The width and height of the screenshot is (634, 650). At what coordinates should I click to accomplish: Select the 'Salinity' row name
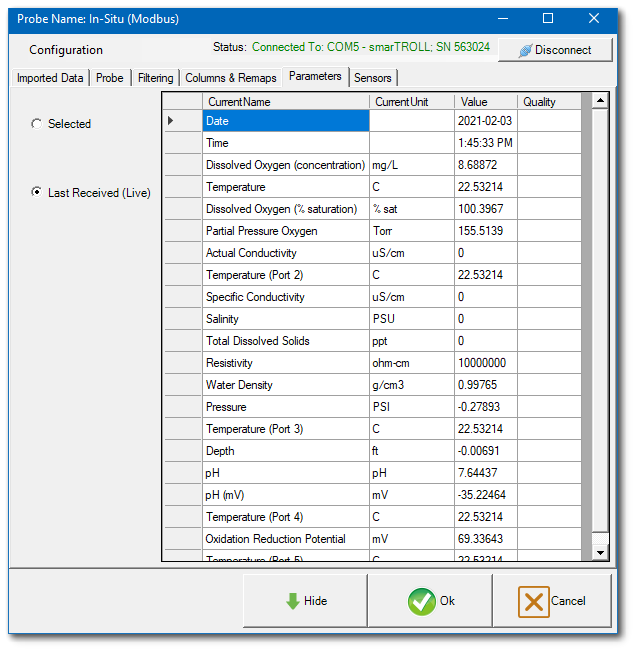[286, 319]
